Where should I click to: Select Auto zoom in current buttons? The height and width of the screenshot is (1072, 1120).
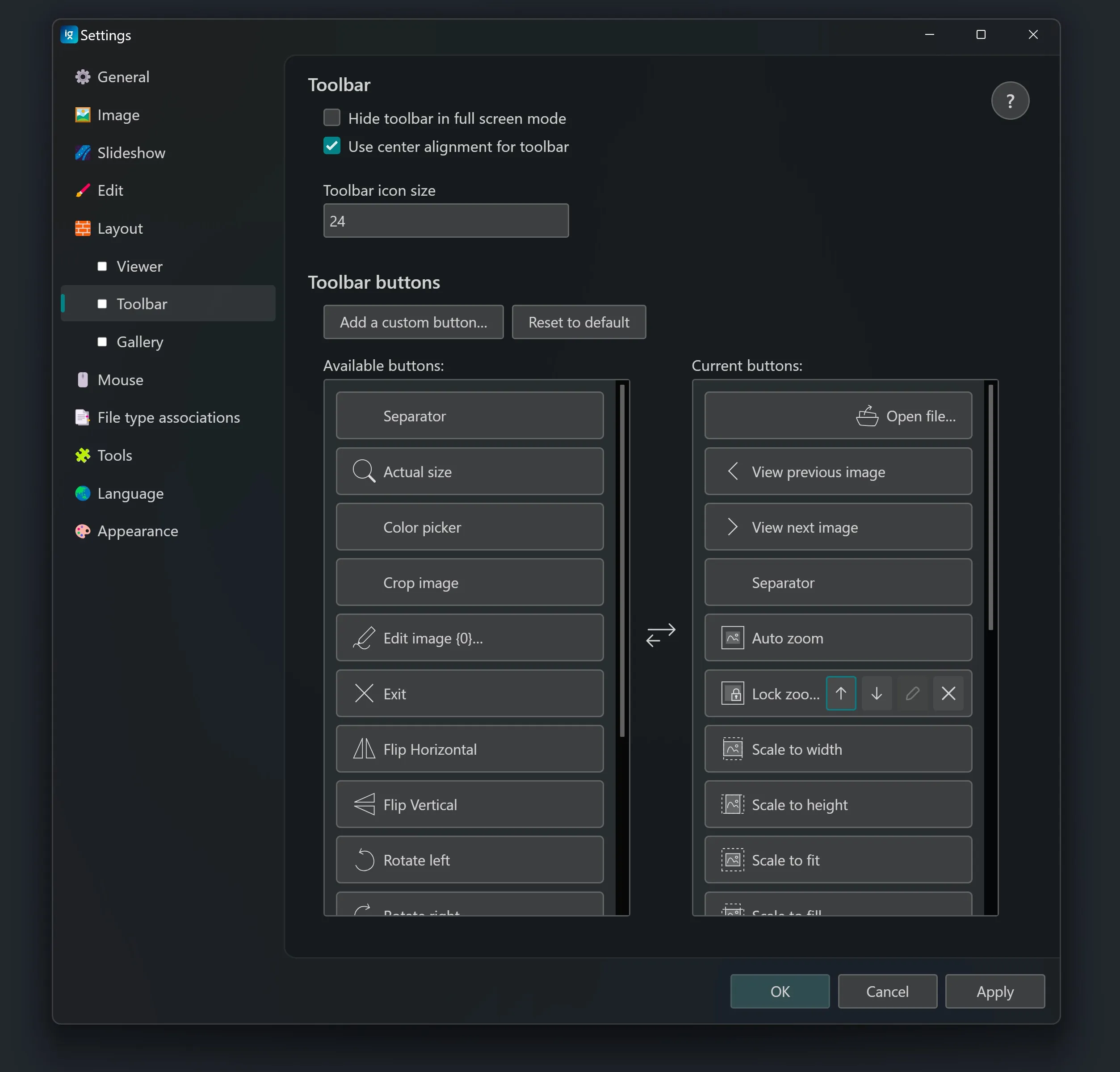pos(838,638)
